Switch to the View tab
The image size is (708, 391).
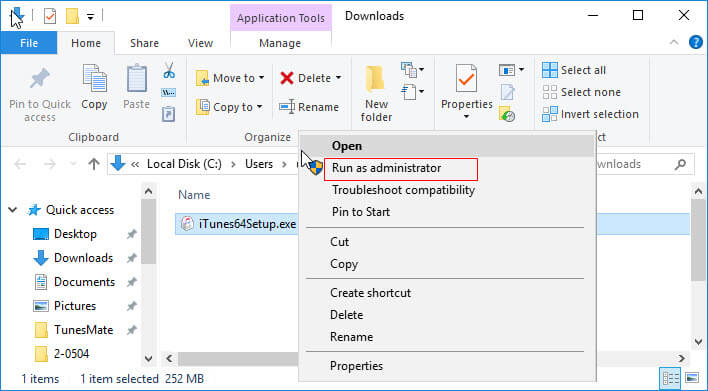pos(200,43)
